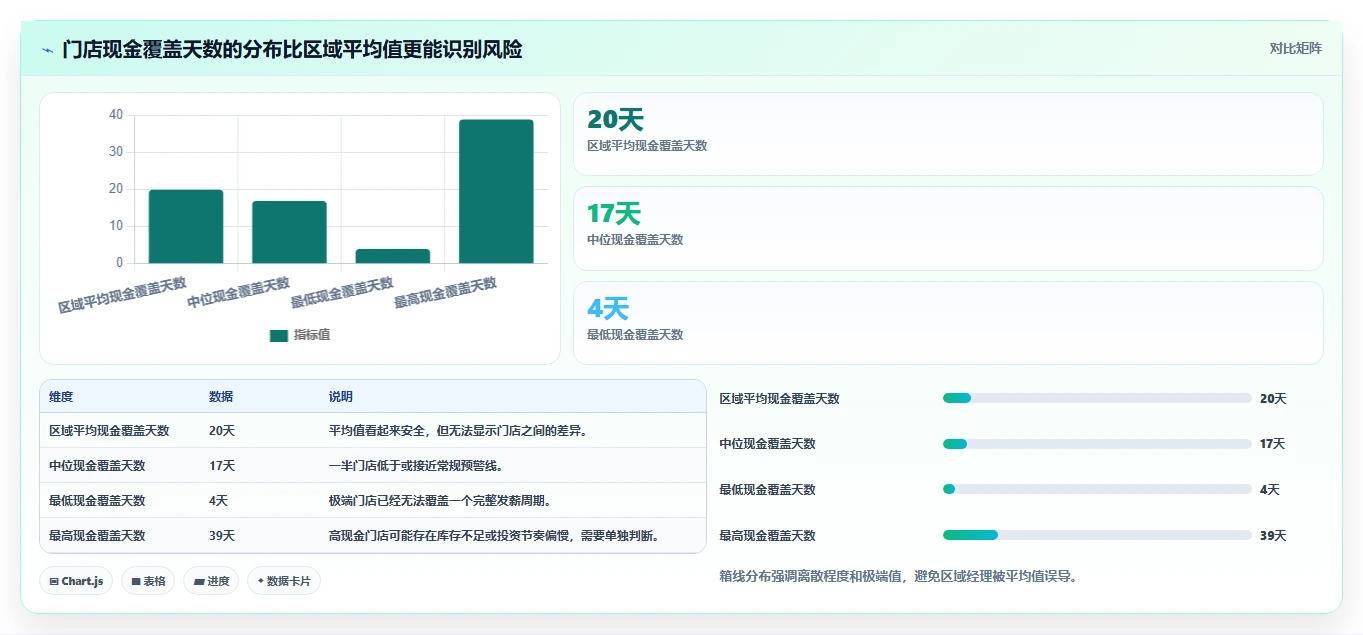Click x-axis label 区域平均现金覆盖天数 on chart
Screen dimensions: 1363x635
[x=123, y=295]
